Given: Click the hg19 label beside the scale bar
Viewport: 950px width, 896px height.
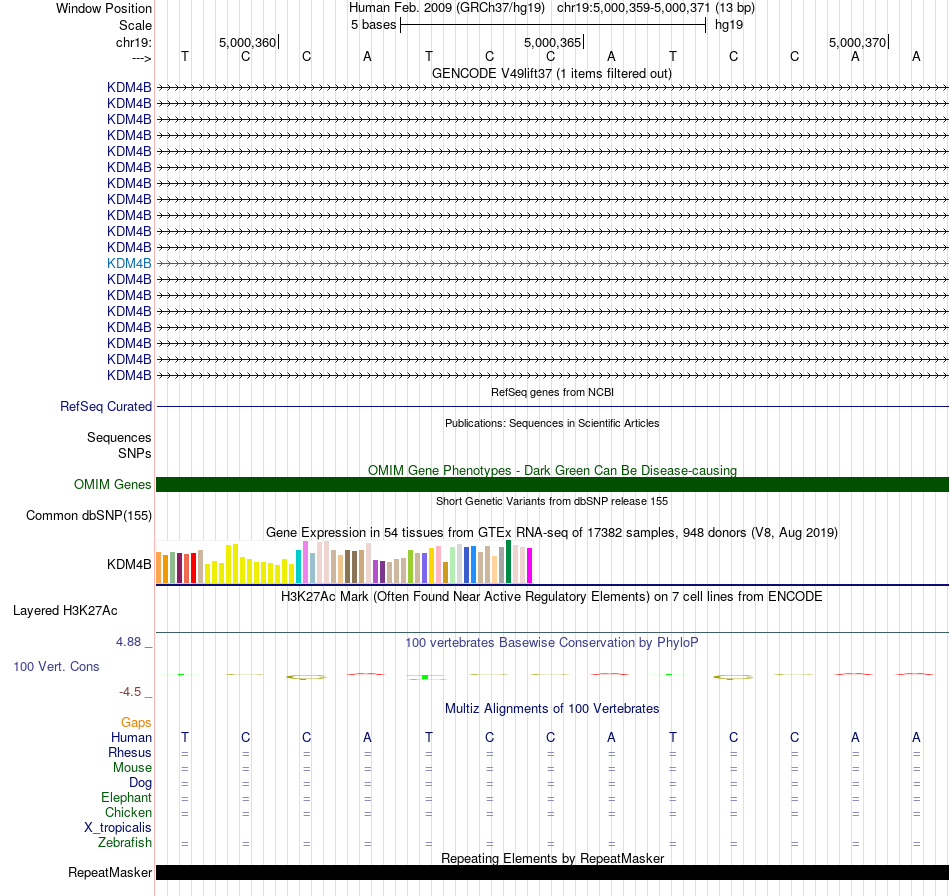Looking at the screenshot, I should point(729,25).
